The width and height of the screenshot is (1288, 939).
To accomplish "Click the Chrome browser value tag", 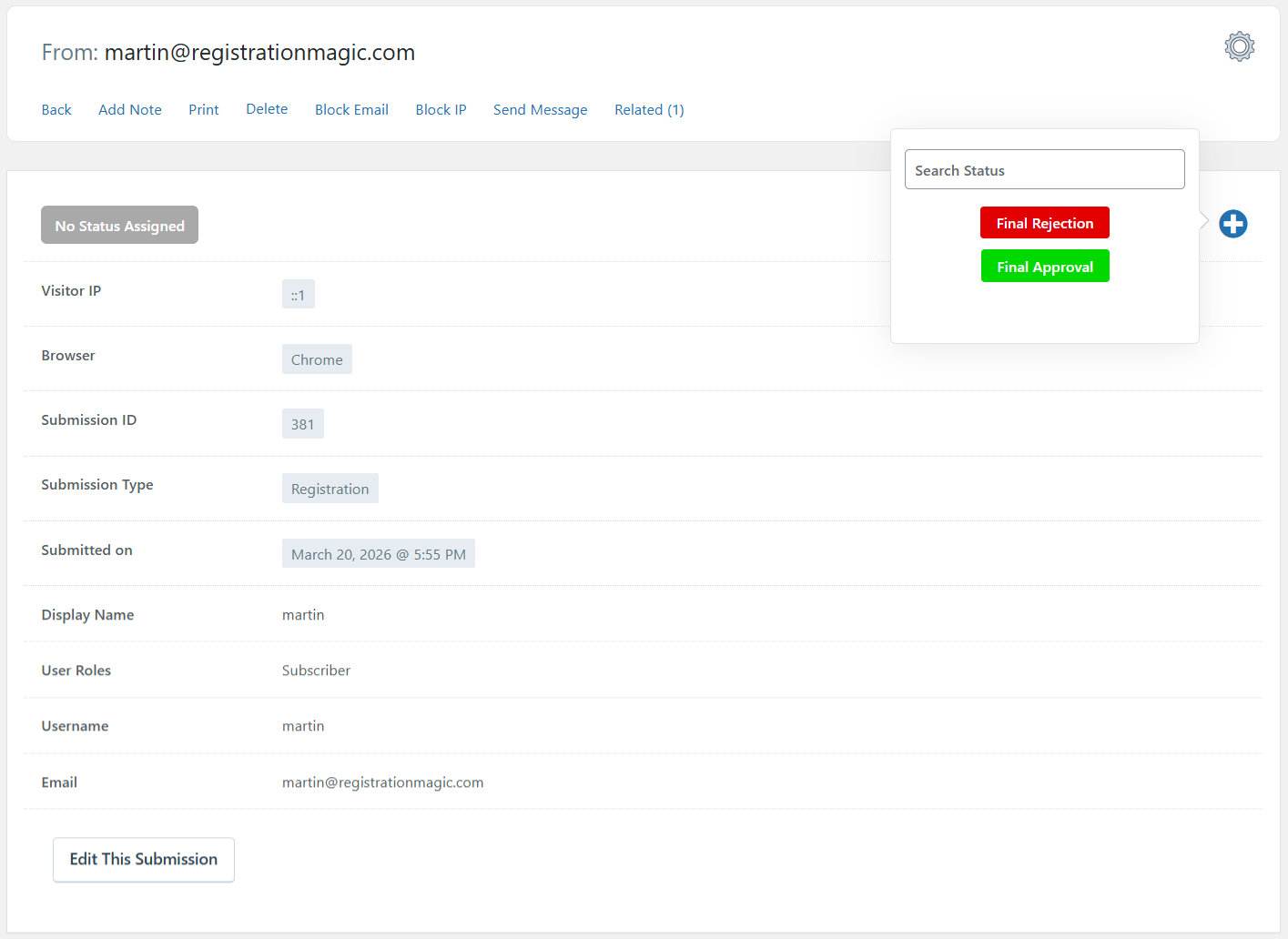I will click(317, 359).
